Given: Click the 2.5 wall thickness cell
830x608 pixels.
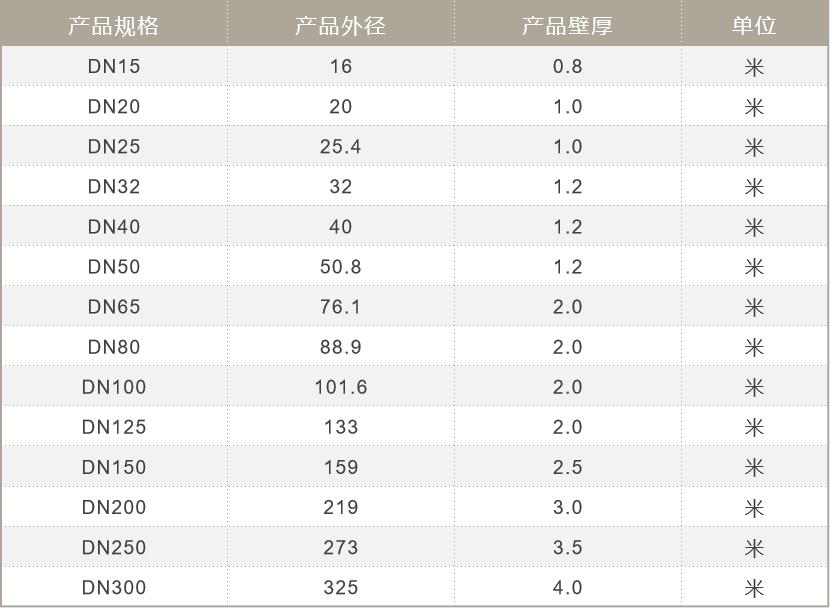Looking at the screenshot, I should pyautogui.click(x=567, y=467).
